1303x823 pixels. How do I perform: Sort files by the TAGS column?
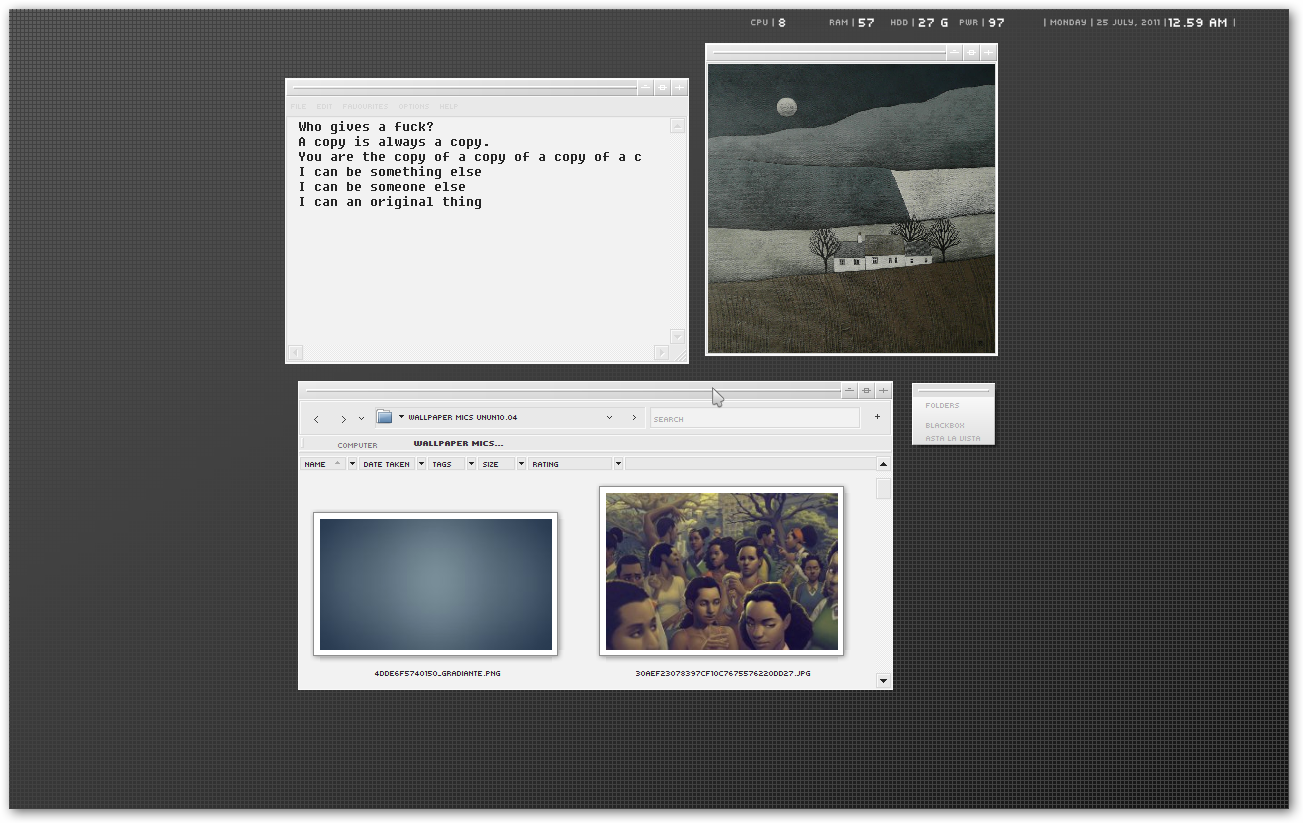point(447,464)
